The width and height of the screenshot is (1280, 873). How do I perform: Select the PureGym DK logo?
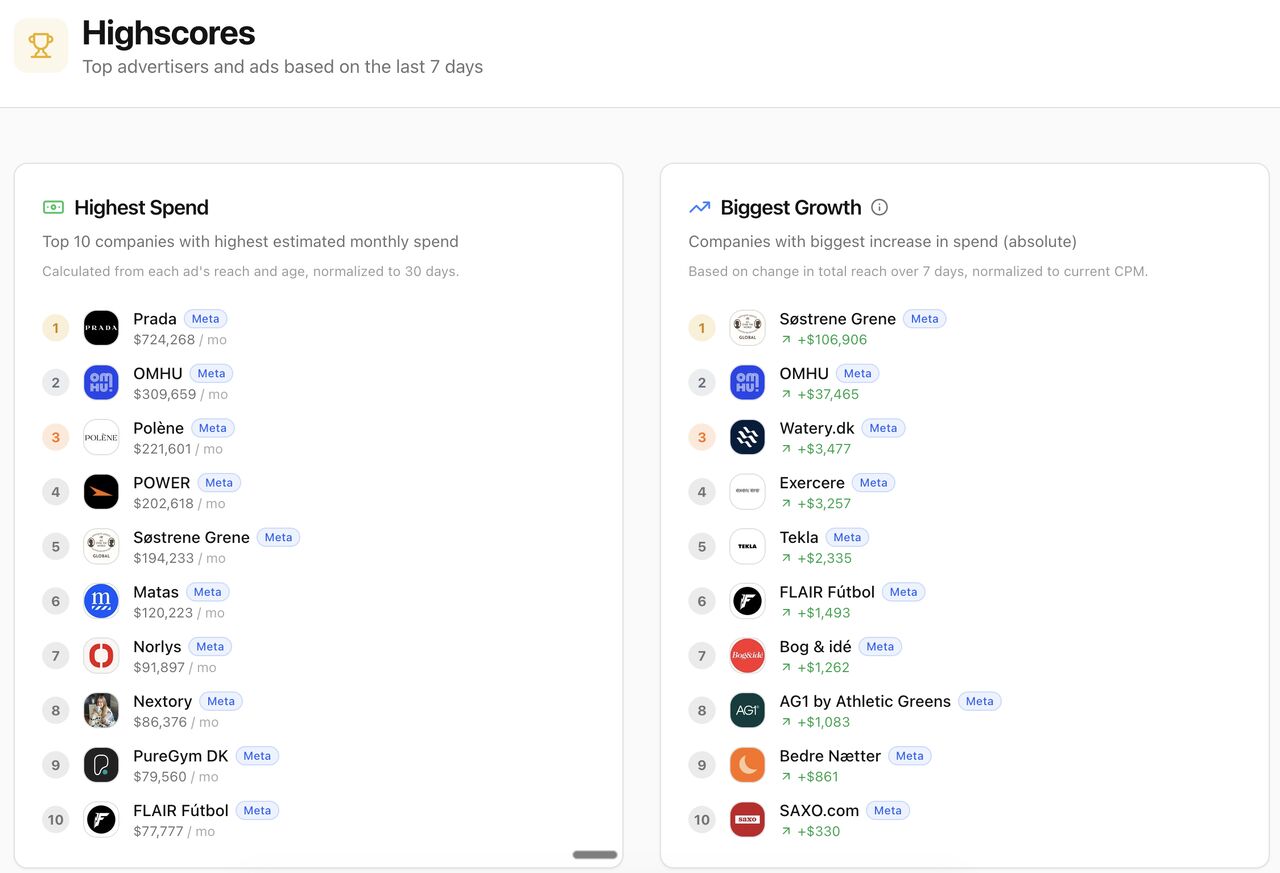point(101,765)
